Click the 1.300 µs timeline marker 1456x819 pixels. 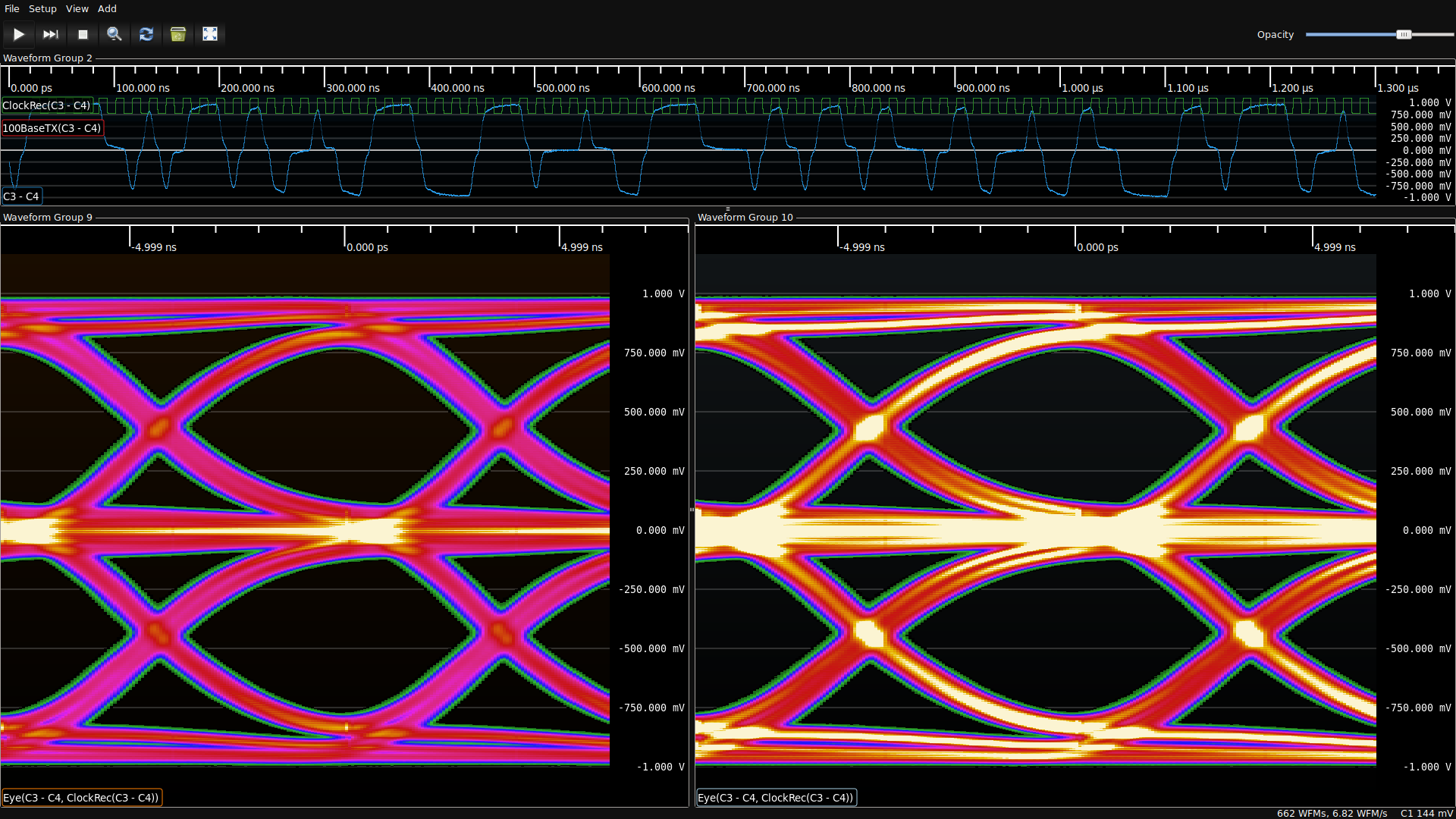(1398, 88)
